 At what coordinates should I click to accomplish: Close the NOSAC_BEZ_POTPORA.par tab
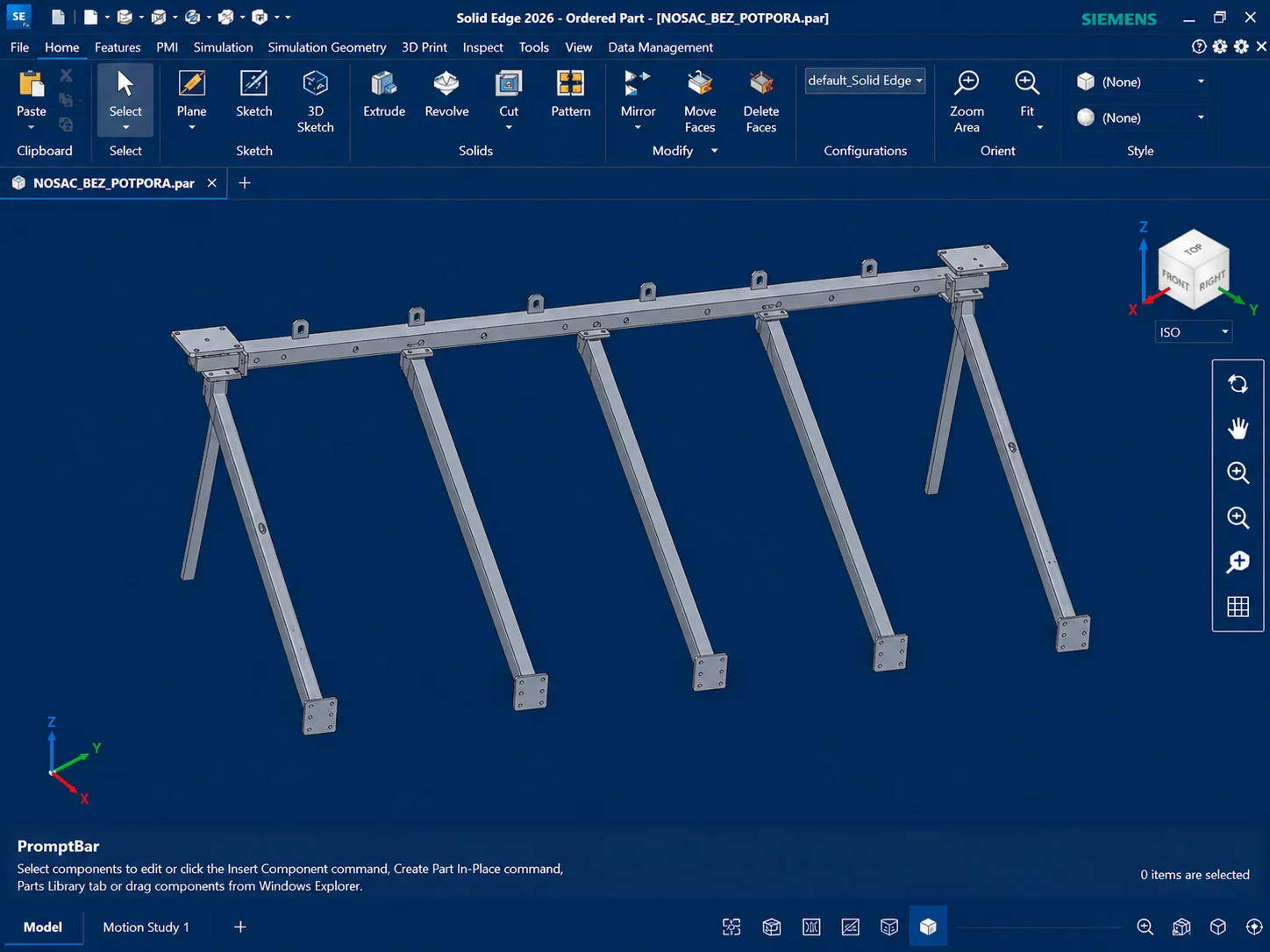coord(211,182)
